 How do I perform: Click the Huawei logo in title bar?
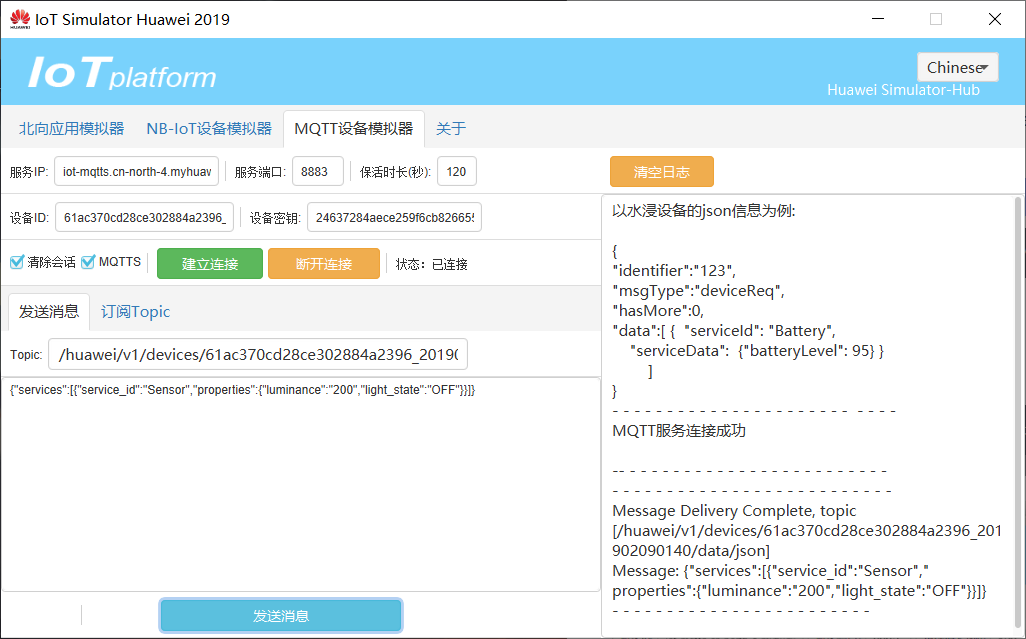(20, 19)
